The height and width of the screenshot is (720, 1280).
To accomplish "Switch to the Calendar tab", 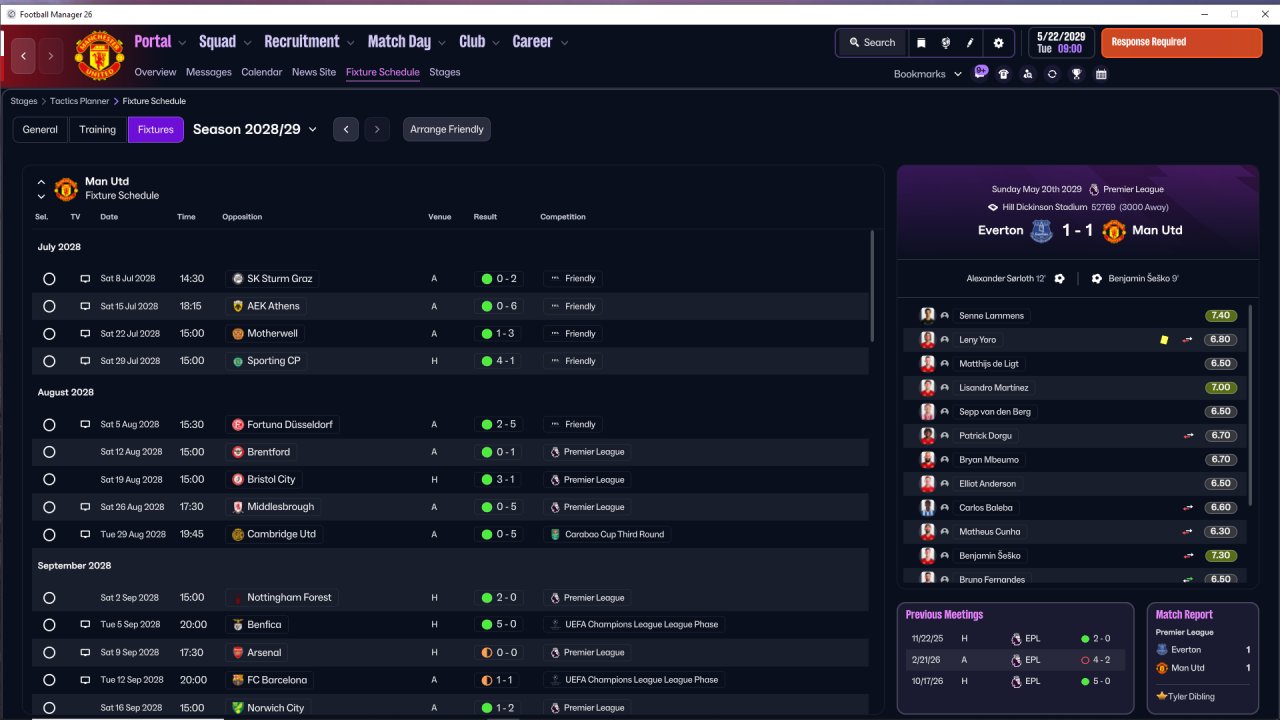I will click(261, 72).
